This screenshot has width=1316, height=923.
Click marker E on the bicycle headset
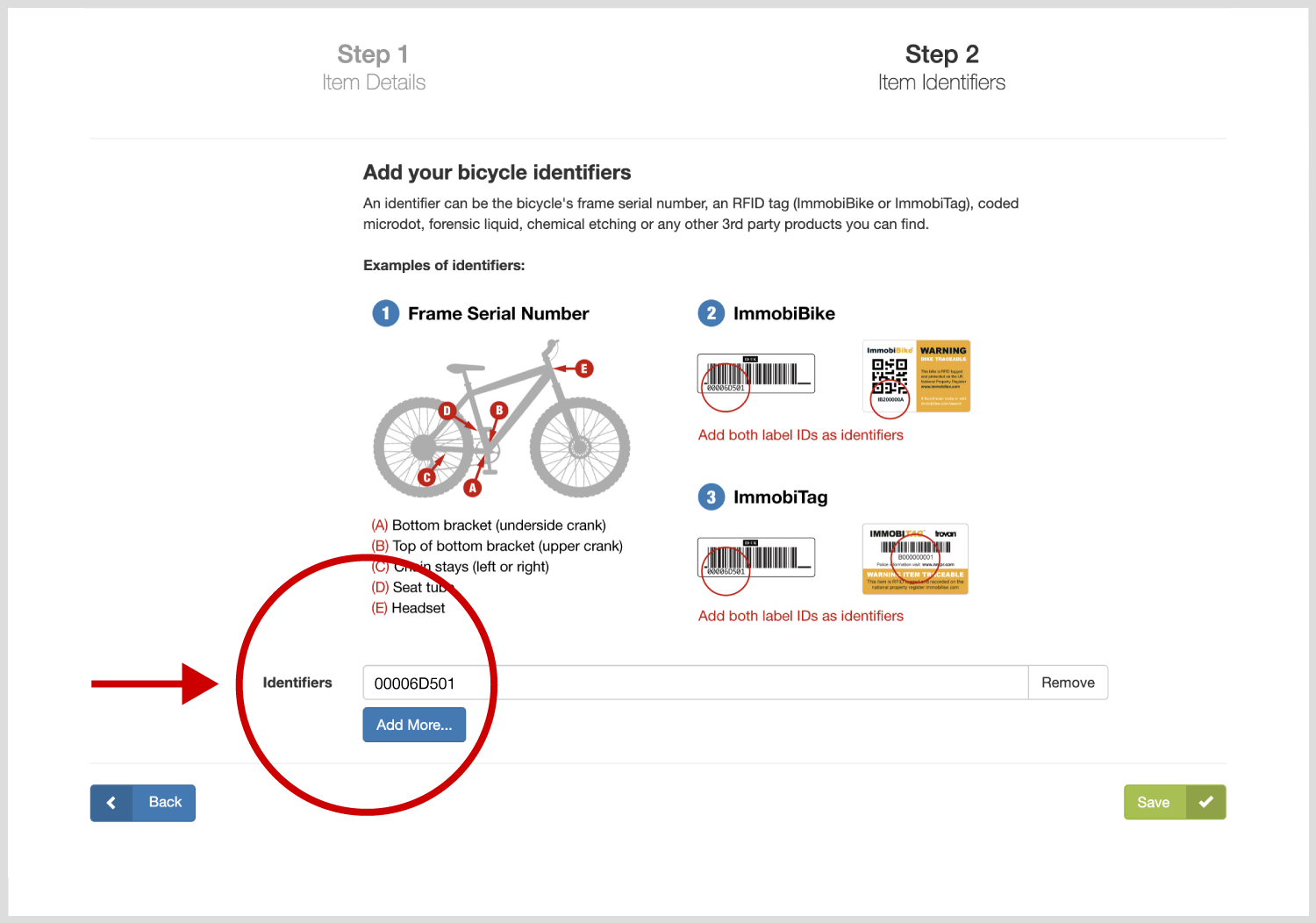coord(584,368)
